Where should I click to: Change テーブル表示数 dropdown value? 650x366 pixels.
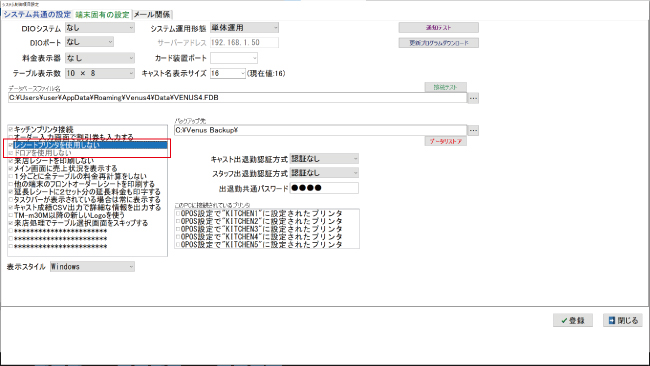pyautogui.click(x=100, y=73)
